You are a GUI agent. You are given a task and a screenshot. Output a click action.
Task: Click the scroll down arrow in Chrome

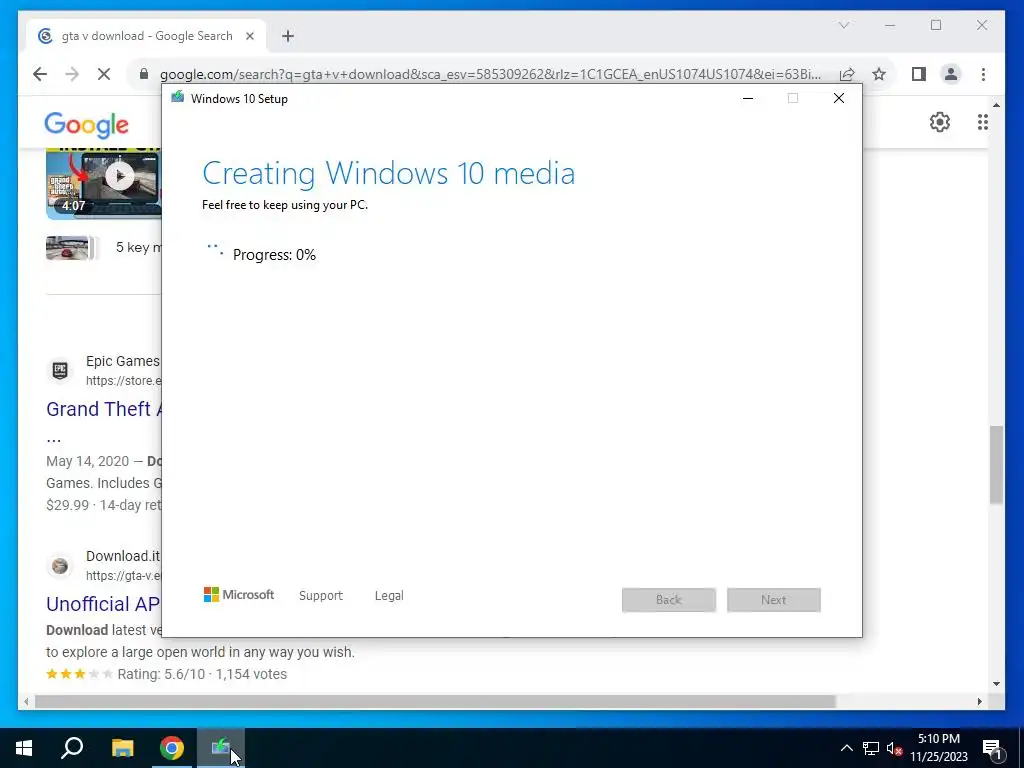[x=996, y=684]
